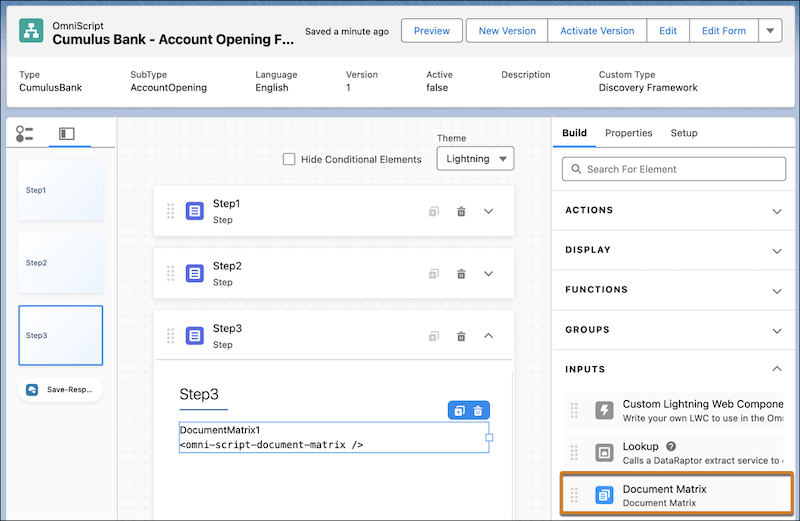Click the Lookup help question mark icon
This screenshot has height=521, width=800.
click(671, 446)
